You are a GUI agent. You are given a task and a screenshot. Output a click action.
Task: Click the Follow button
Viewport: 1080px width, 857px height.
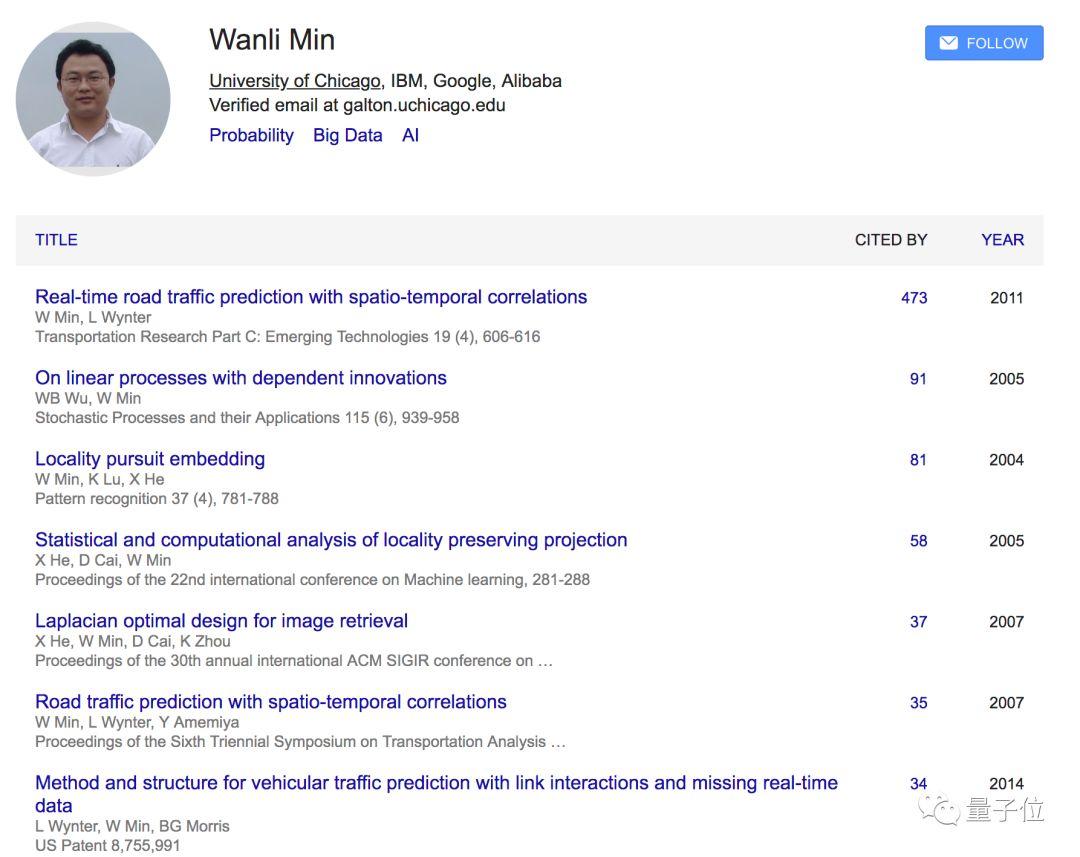(984, 43)
